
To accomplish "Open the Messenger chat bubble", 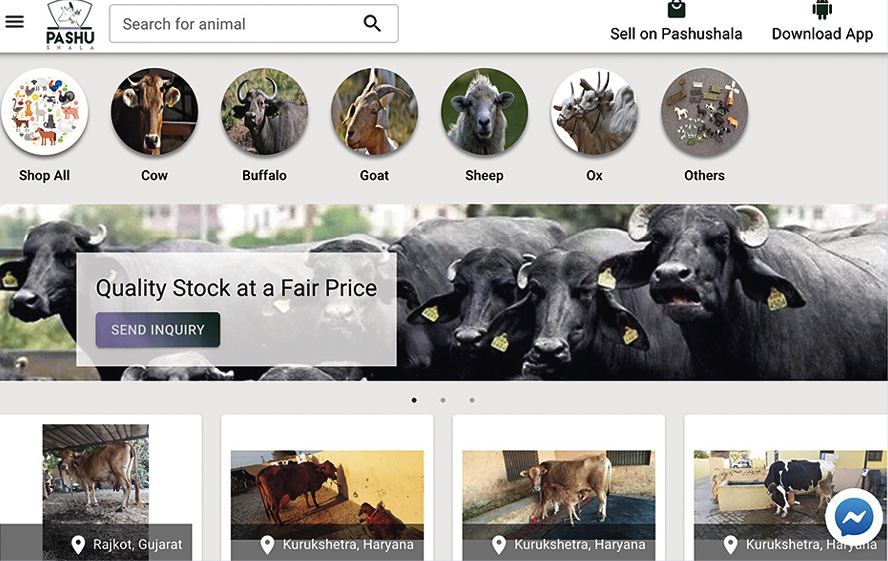I will coord(853,517).
